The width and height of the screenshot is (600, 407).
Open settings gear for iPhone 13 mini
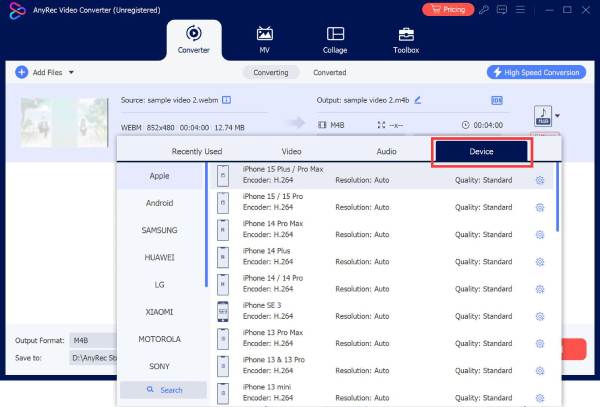coord(540,398)
